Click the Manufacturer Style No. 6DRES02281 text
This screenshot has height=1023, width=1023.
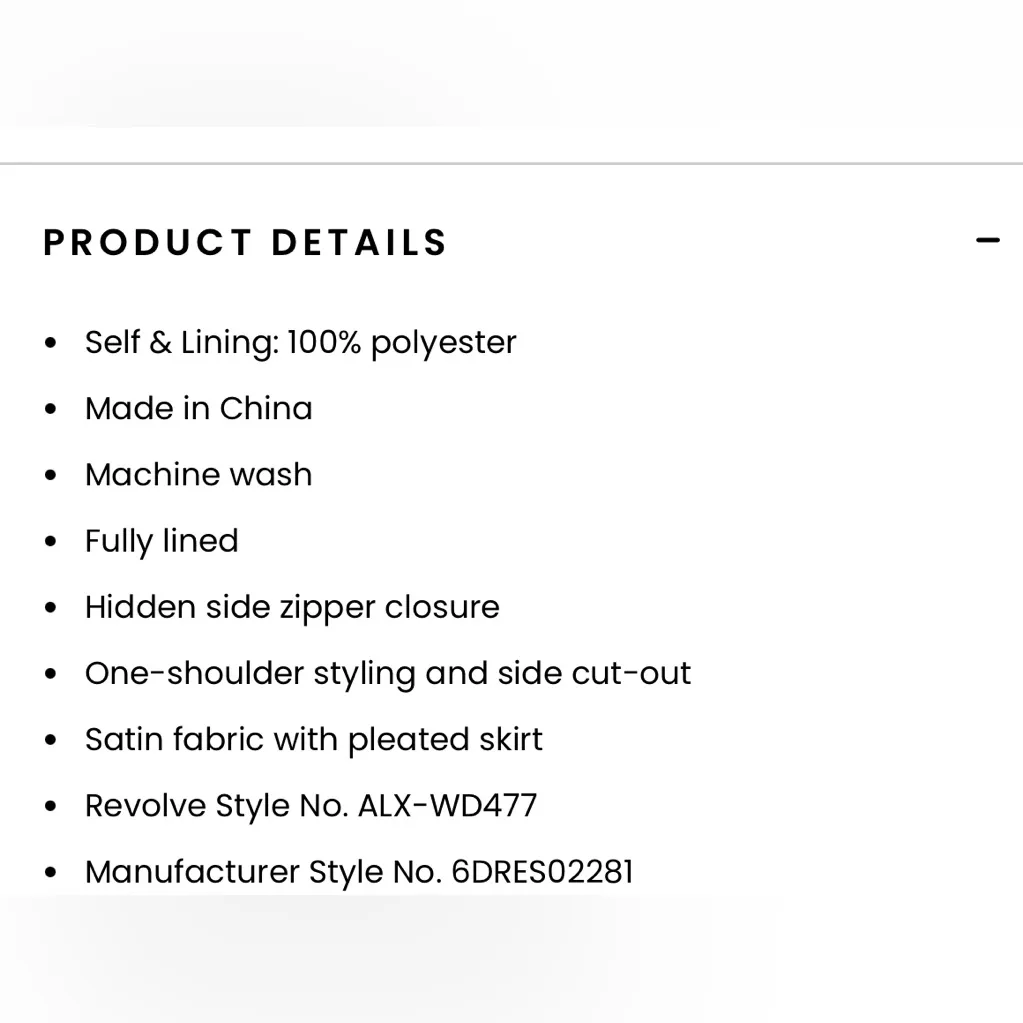coord(358,871)
